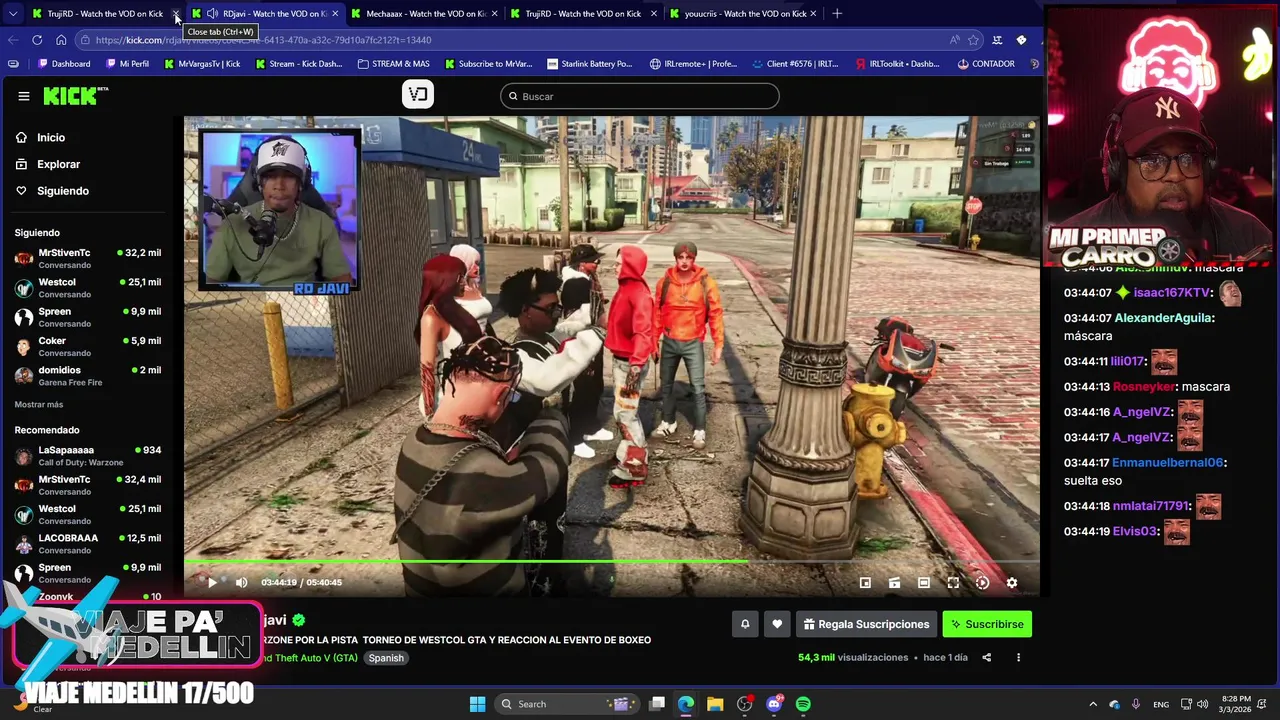
Task: Click isaac167KTV username in chat
Action: [1172, 293]
